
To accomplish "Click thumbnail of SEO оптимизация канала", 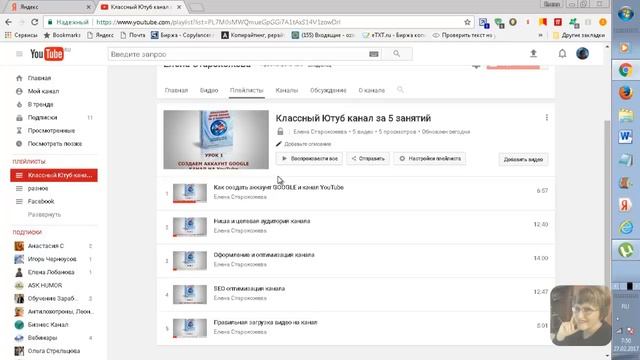I will (190, 294).
